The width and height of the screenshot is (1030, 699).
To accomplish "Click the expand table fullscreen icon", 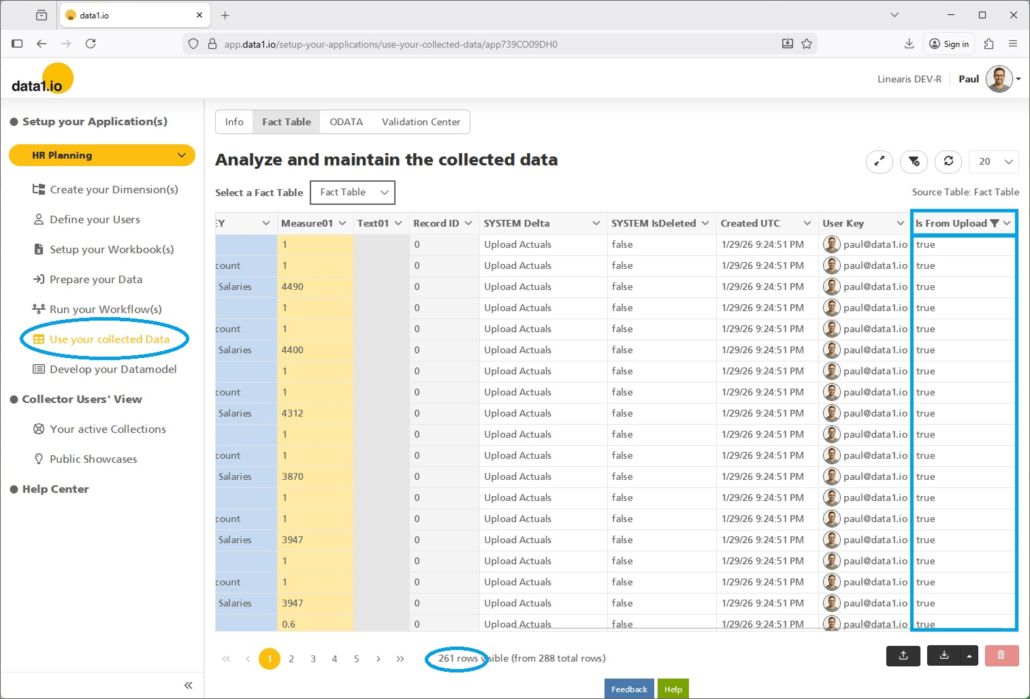I will [x=880, y=161].
